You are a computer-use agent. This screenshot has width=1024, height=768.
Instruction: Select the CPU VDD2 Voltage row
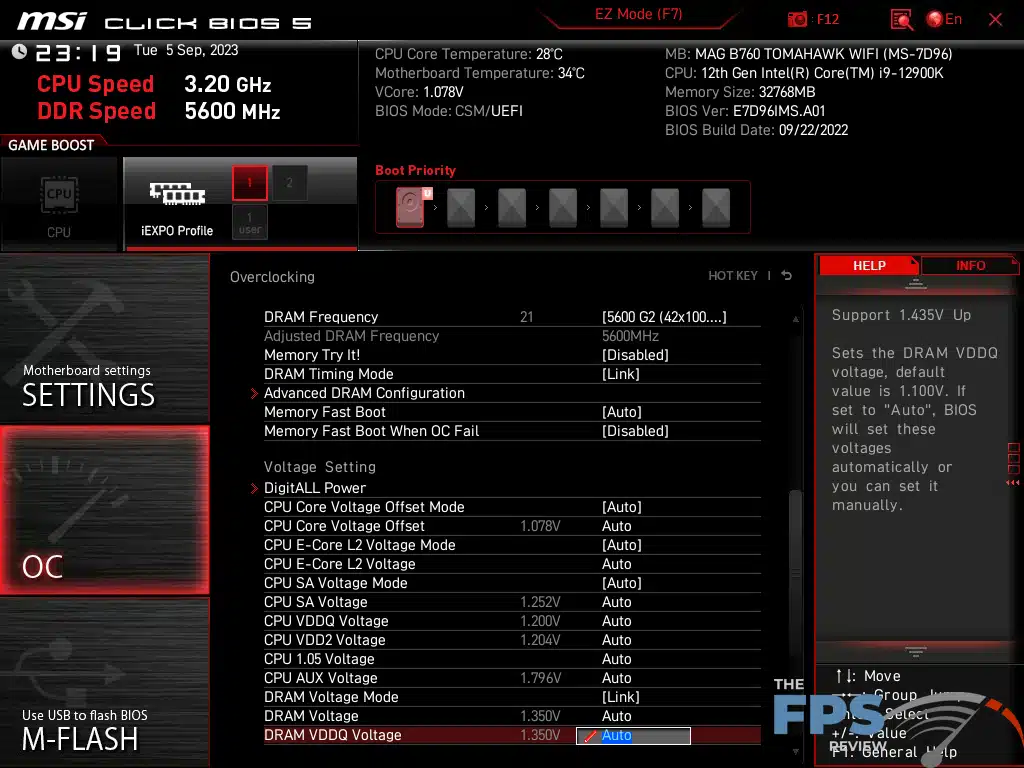(512, 640)
